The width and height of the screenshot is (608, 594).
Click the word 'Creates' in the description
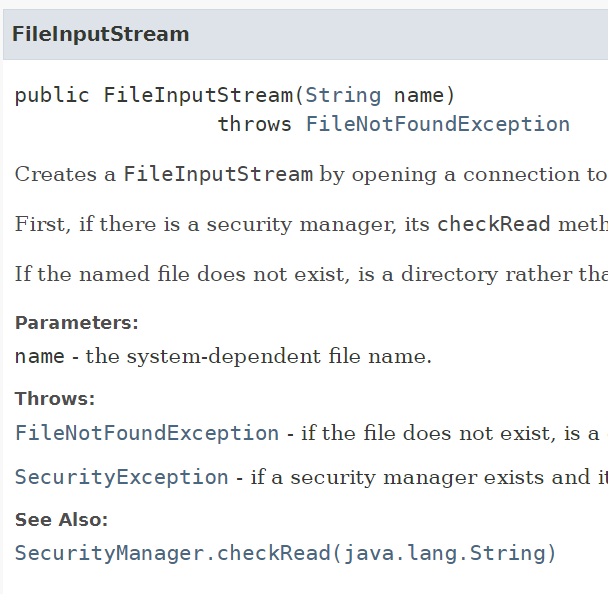pos(51,174)
